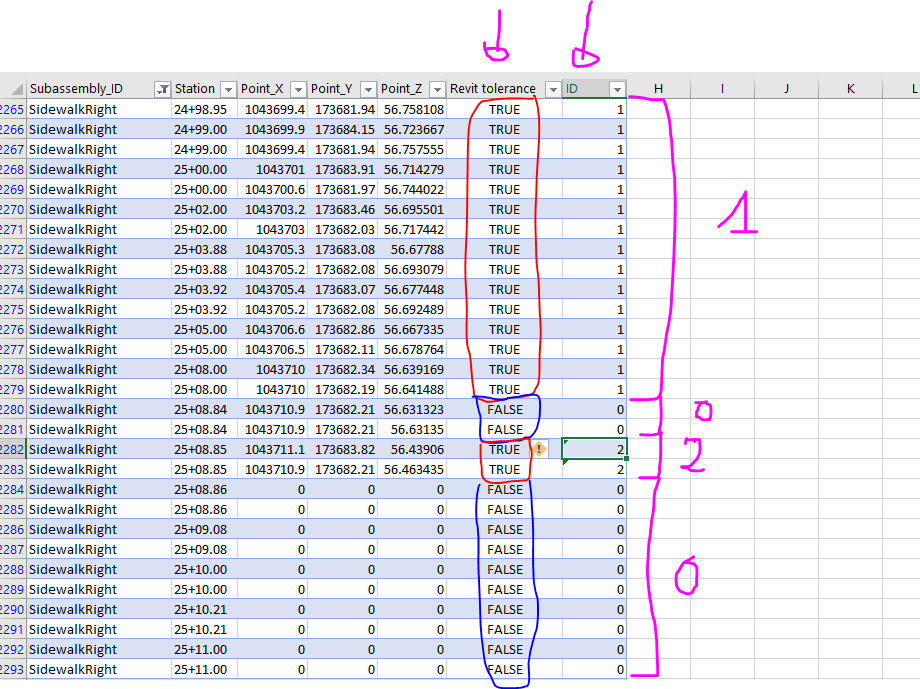This screenshot has height=689, width=920.
Task: Select Station cell in row 2290
Action: tap(204, 610)
